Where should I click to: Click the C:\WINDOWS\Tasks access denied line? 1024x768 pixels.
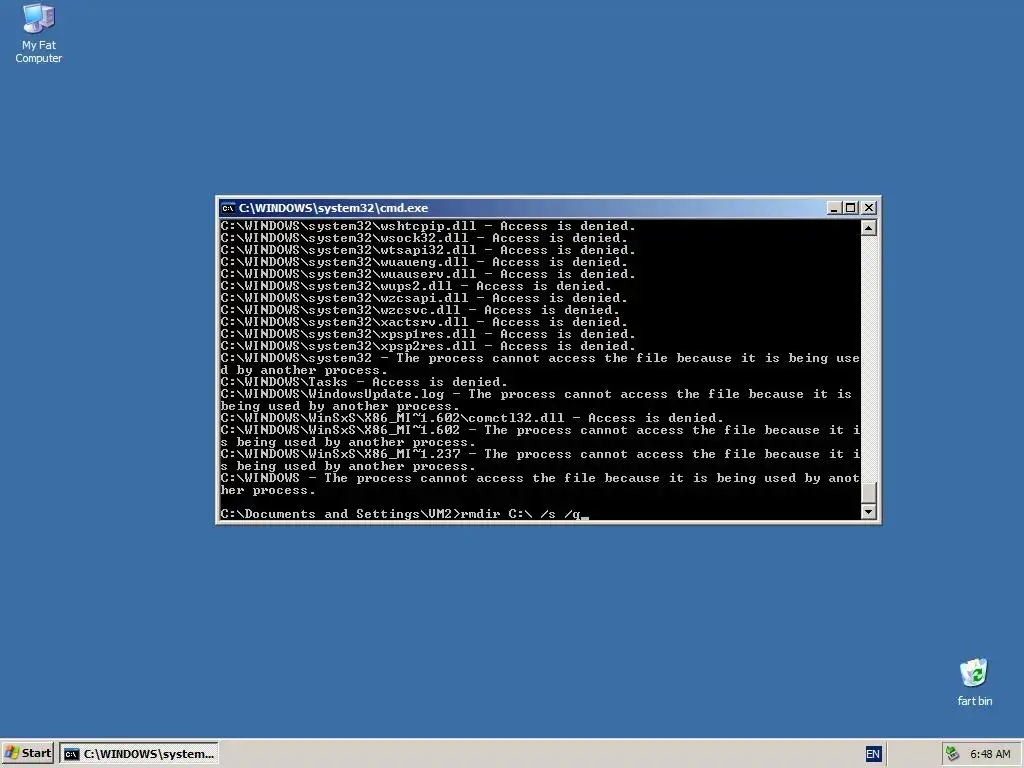tap(364, 382)
